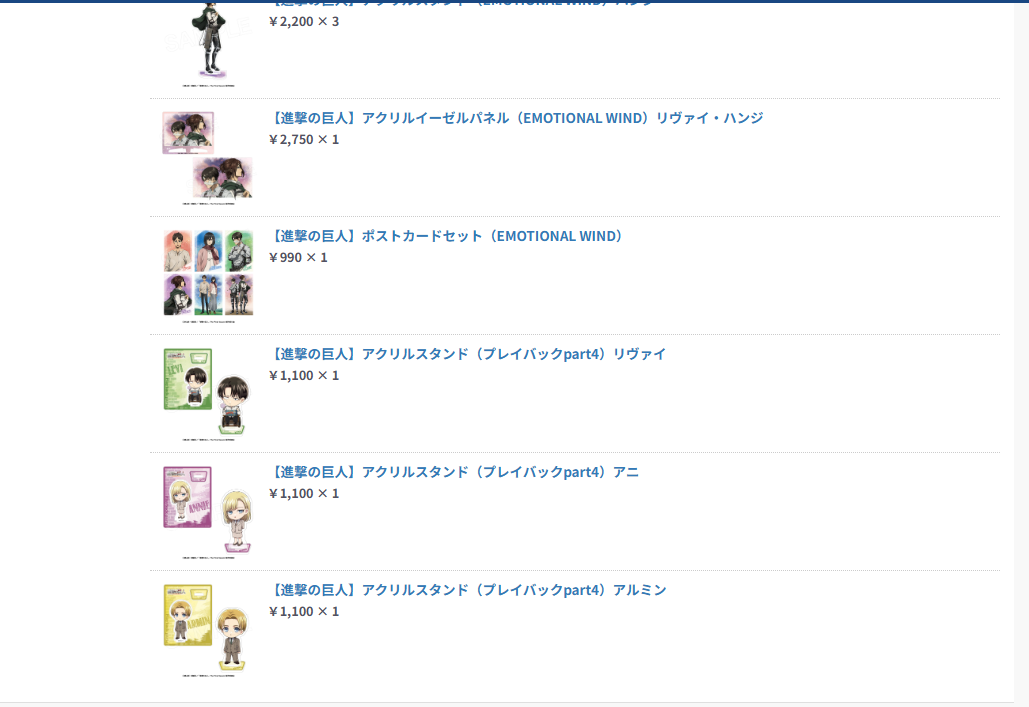
Task: Click the yellow ARMIN package card image
Action: click(x=188, y=616)
